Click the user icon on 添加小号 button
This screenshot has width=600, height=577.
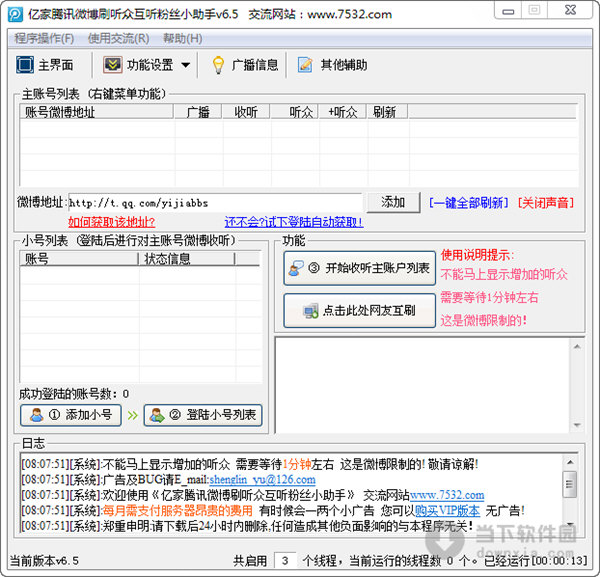pos(37,415)
